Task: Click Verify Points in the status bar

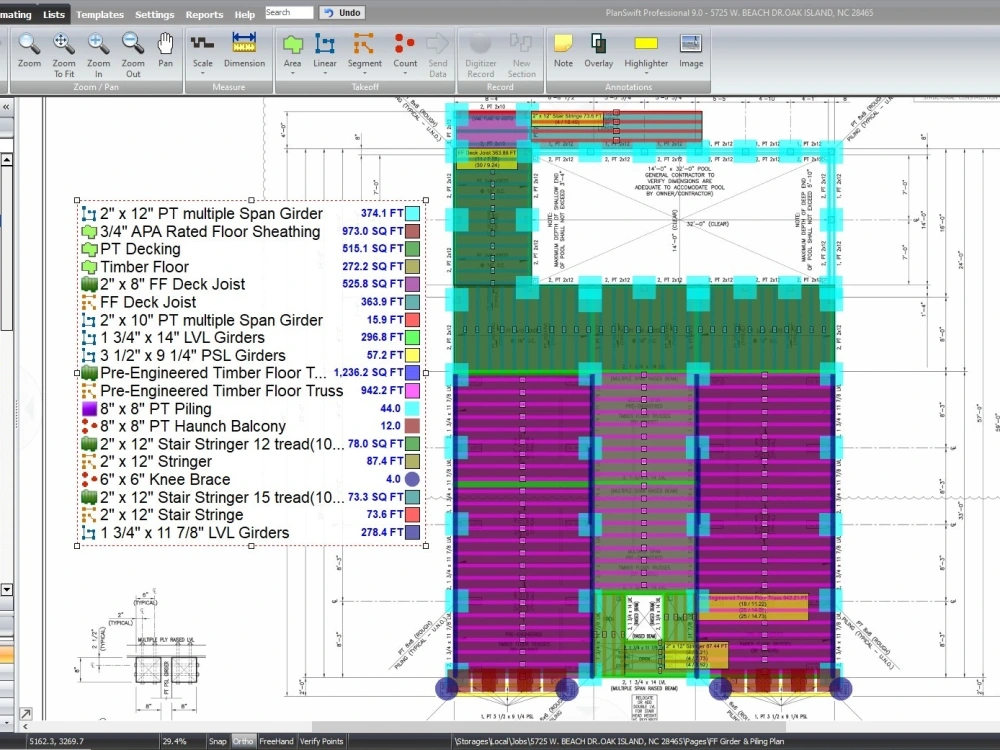Action: [321, 741]
